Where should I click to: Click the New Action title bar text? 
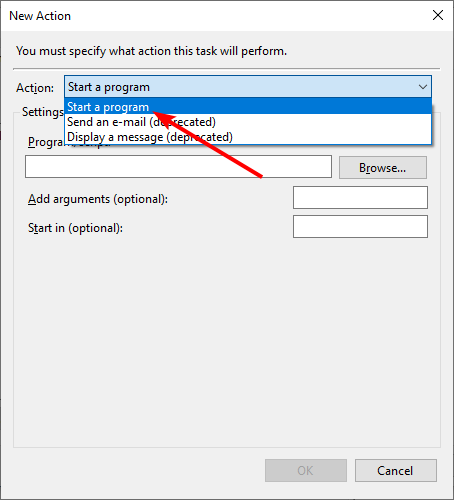[40, 16]
